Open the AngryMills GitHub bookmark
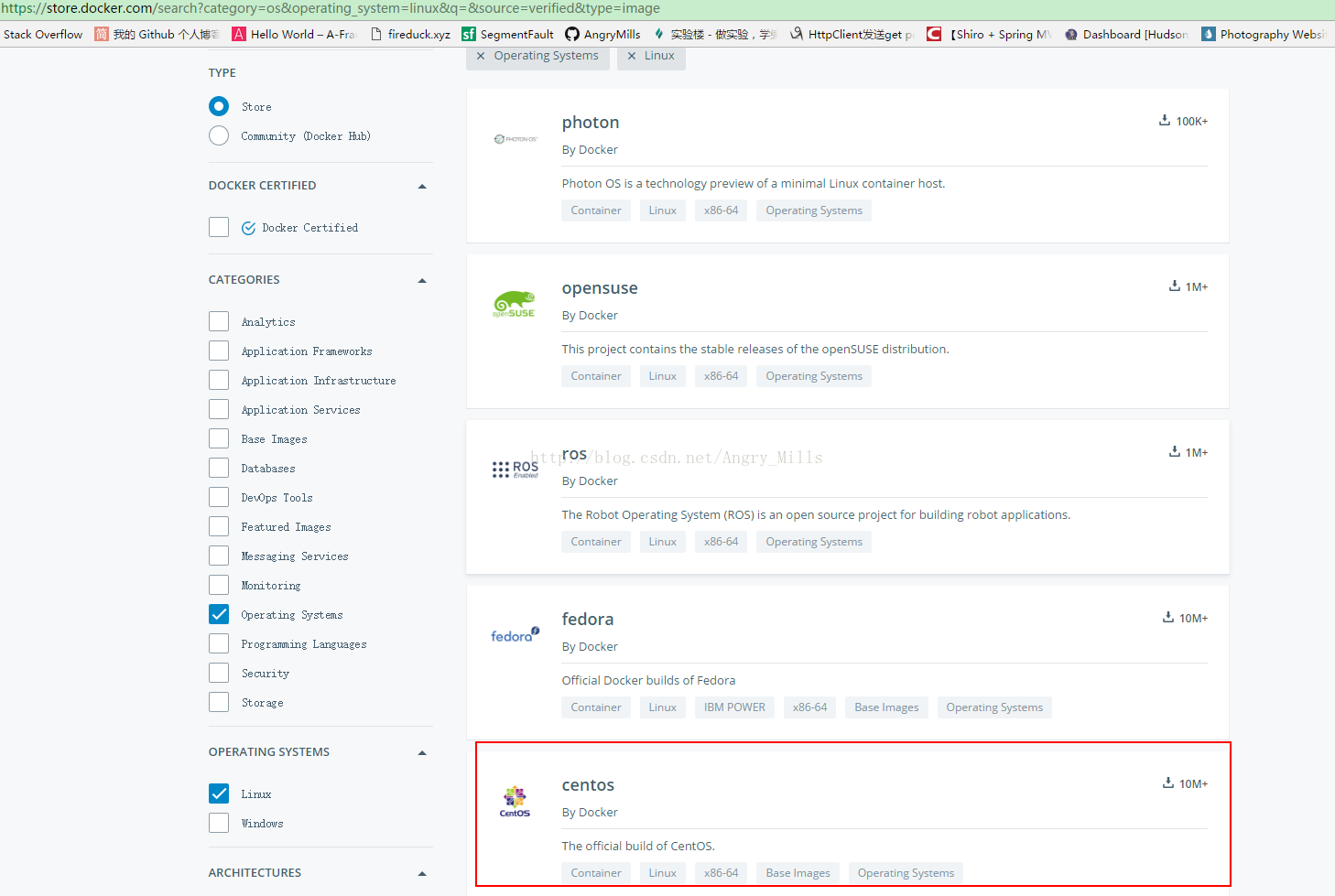The width and height of the screenshot is (1335, 896). coord(602,34)
